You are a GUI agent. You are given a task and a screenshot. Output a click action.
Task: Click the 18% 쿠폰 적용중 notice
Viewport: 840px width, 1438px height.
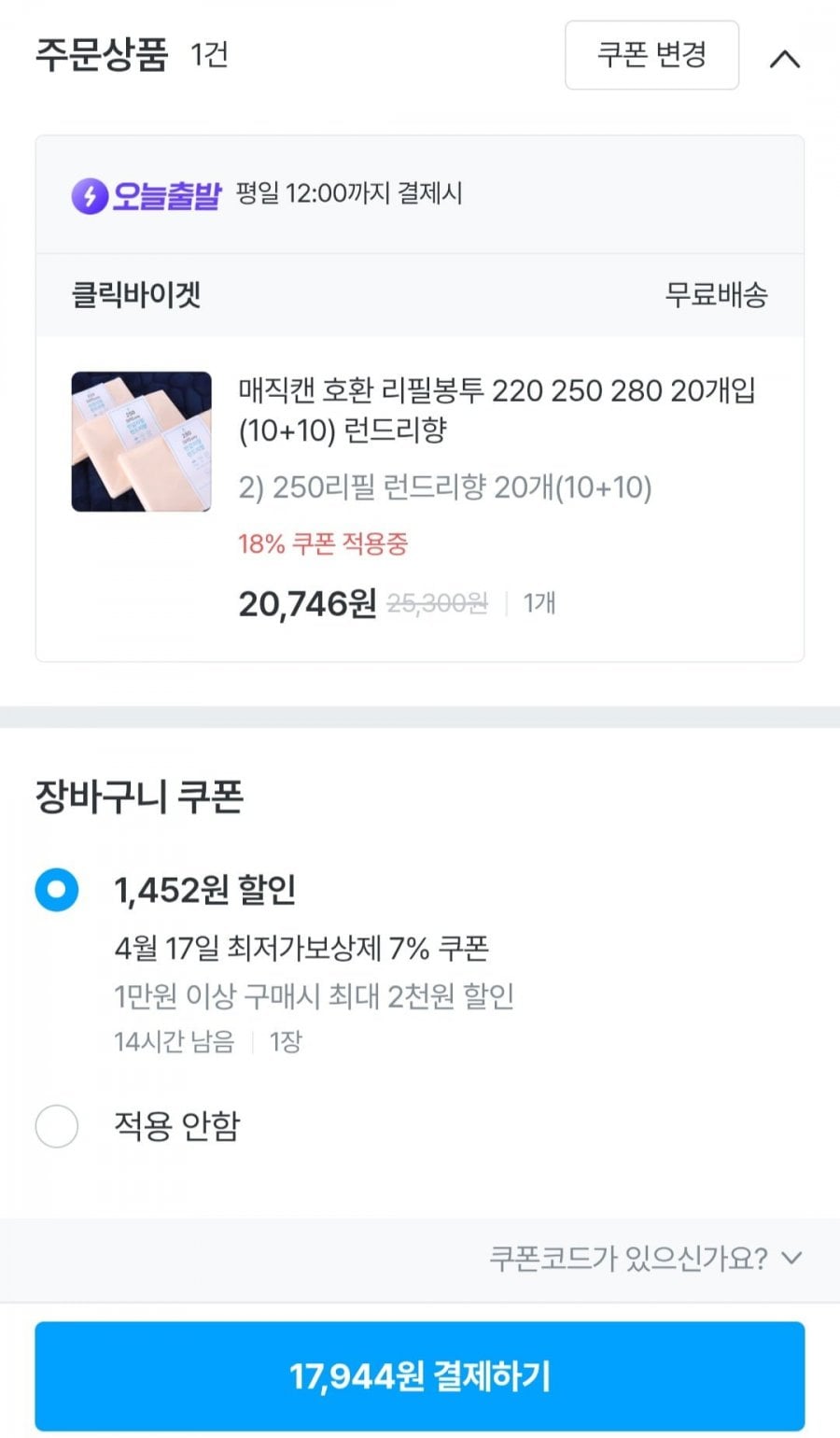(x=323, y=543)
